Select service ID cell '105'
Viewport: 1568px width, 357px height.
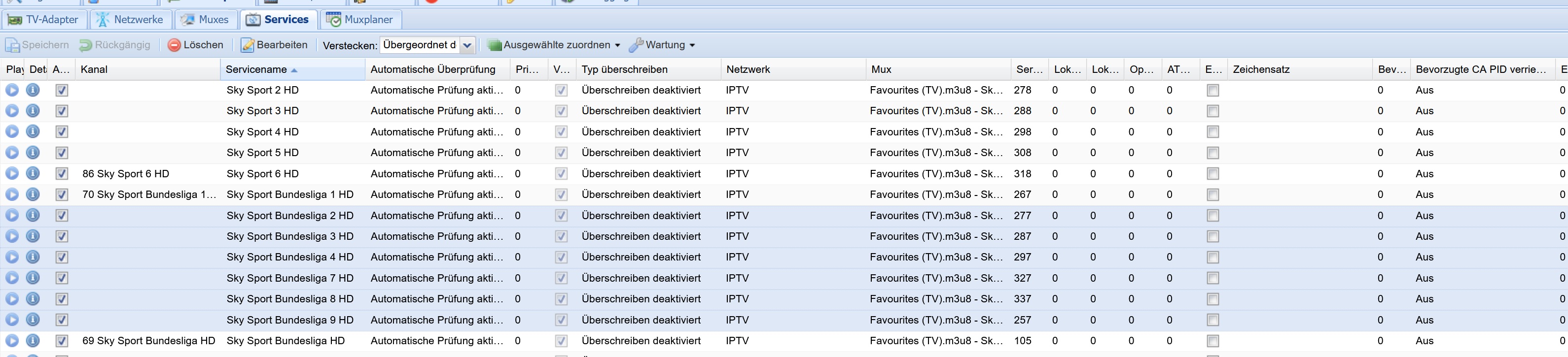click(x=1023, y=341)
